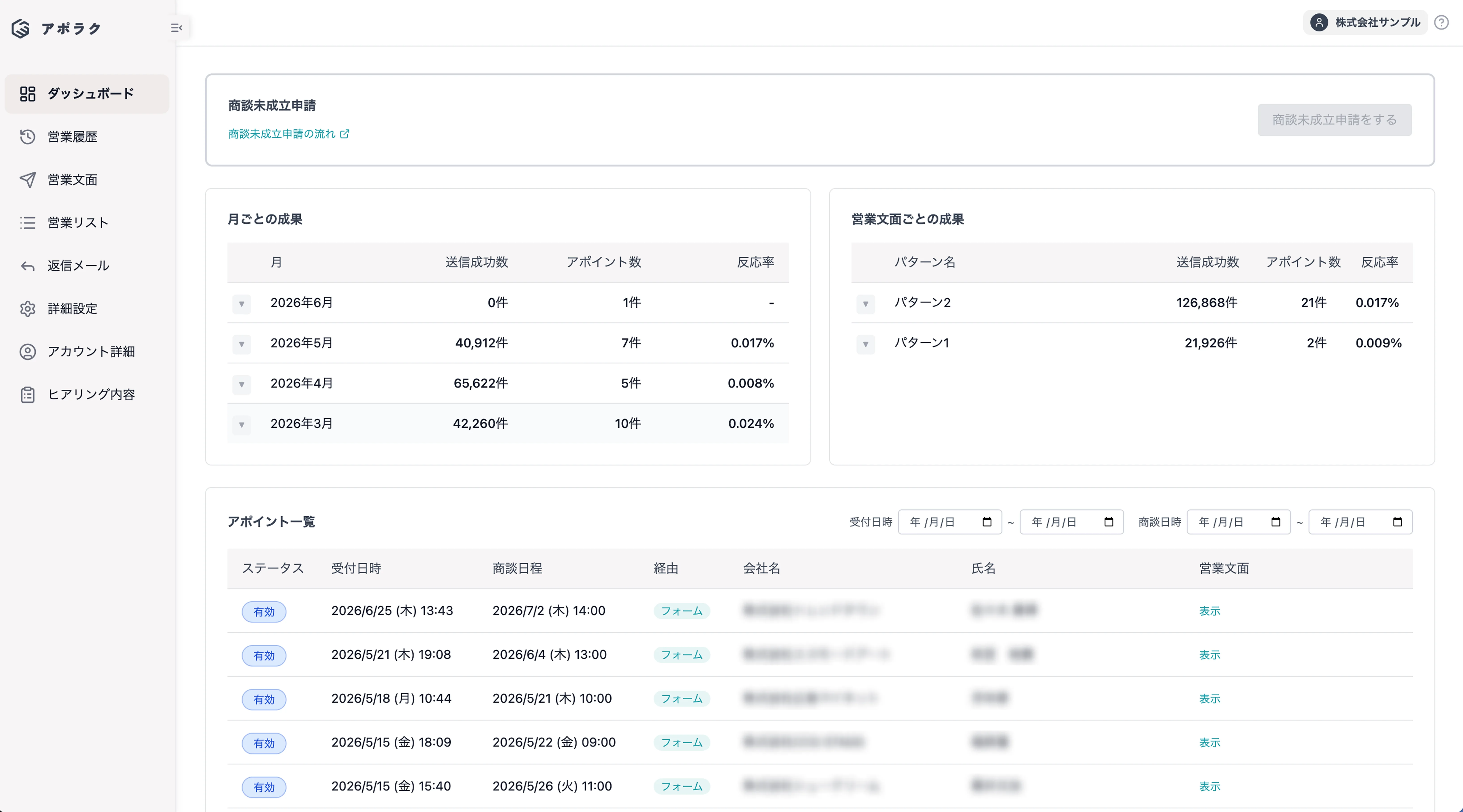
Task: Open 営業リスト from the sidebar
Action: coord(87,223)
